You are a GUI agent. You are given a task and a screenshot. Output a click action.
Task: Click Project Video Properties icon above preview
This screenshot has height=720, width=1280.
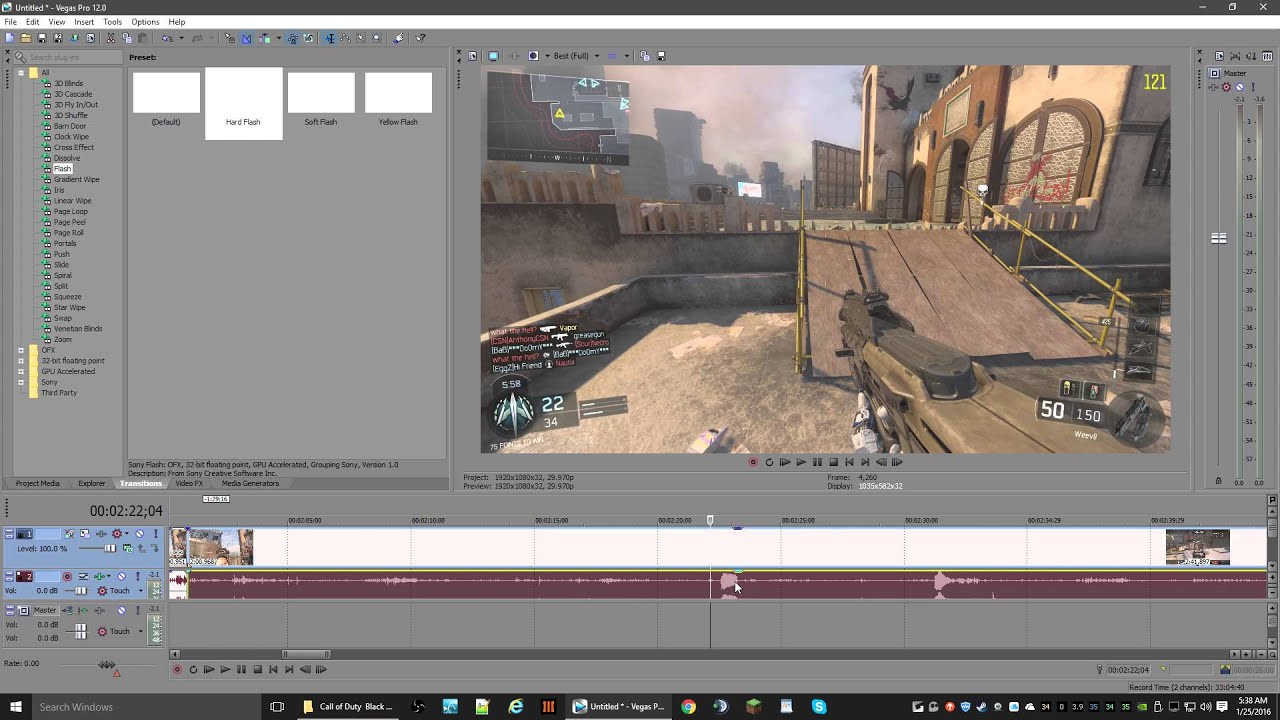coord(473,56)
